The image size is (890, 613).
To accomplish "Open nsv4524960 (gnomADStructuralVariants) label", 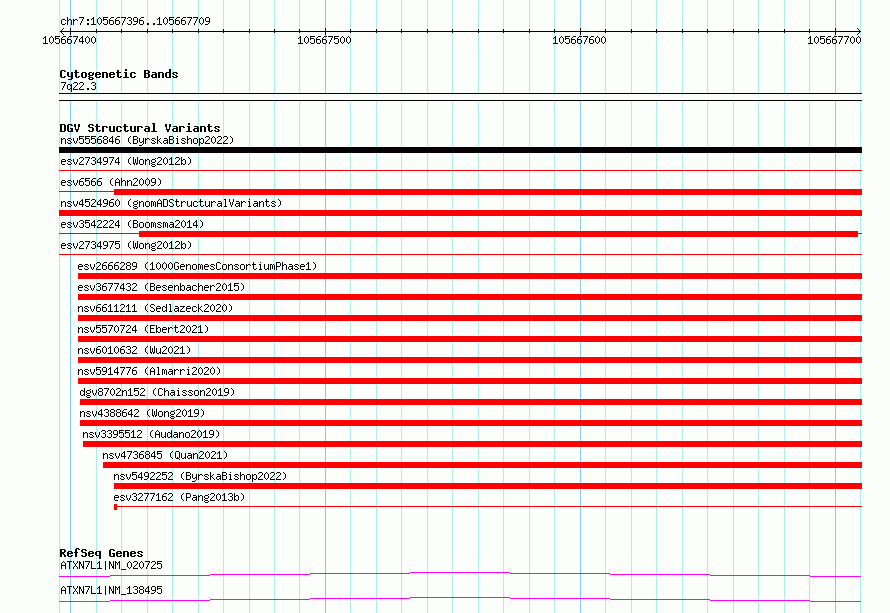I will pos(171,203).
